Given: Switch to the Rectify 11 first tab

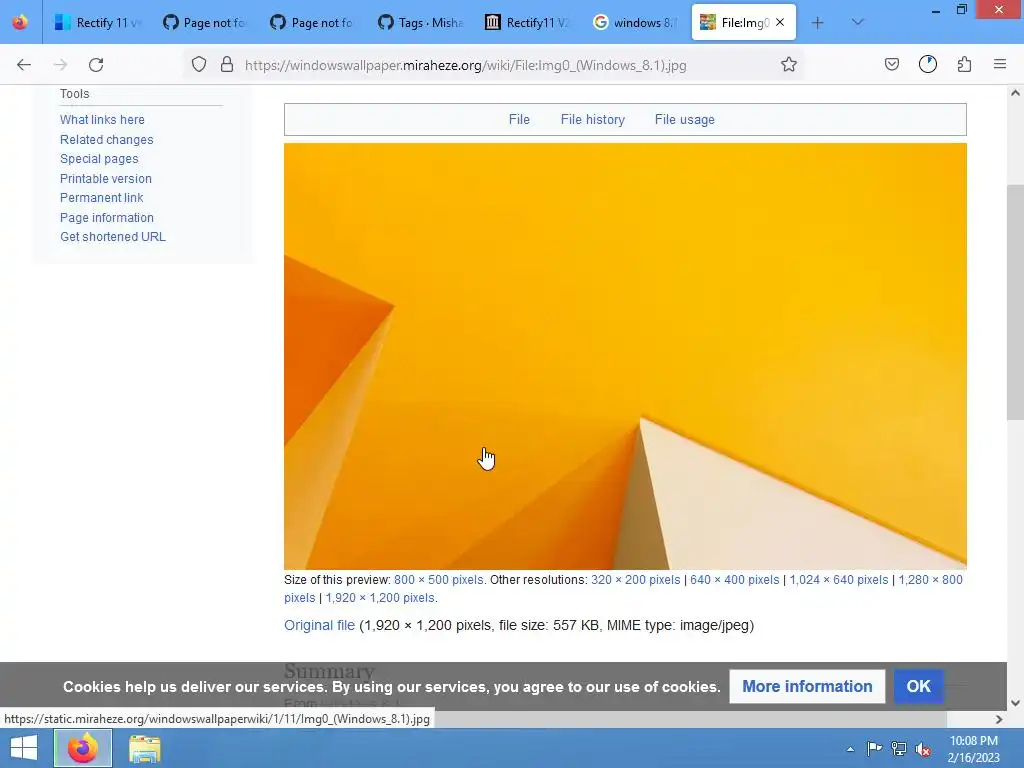Looking at the screenshot, I should (x=97, y=23).
